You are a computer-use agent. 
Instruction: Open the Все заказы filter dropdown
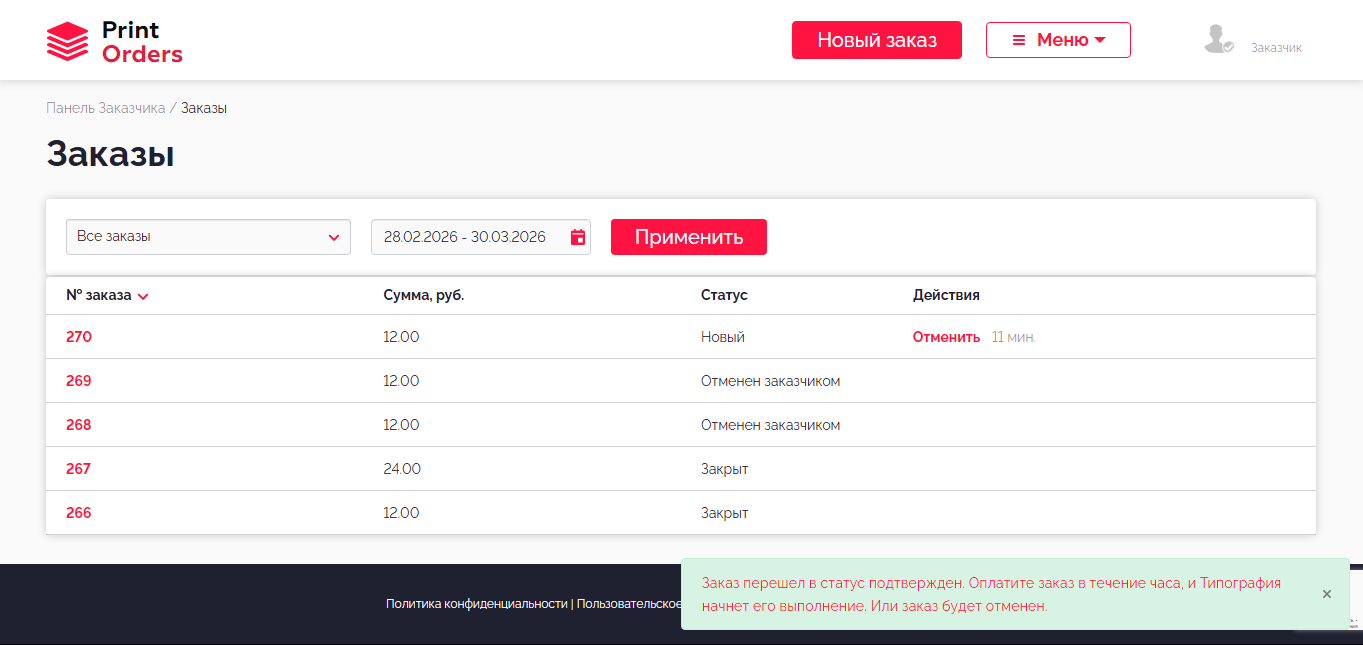pyautogui.click(x=208, y=237)
